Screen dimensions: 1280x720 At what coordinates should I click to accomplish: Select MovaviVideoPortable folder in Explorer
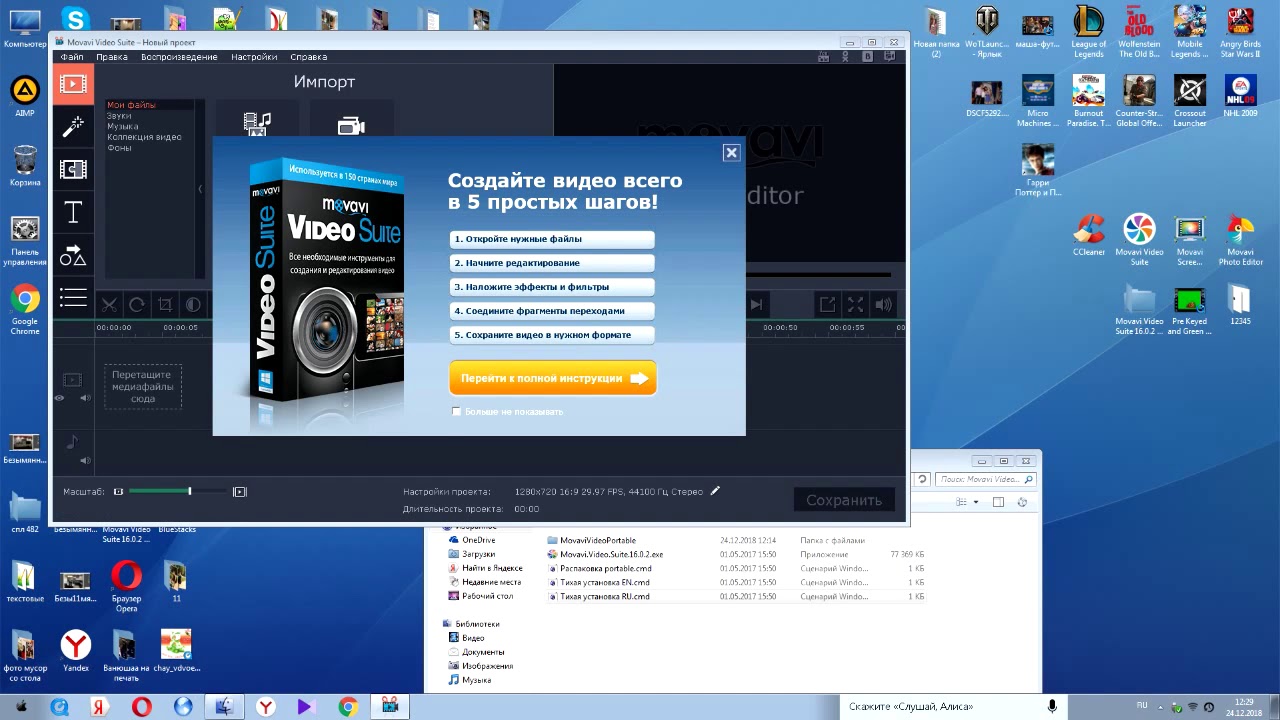pos(591,540)
